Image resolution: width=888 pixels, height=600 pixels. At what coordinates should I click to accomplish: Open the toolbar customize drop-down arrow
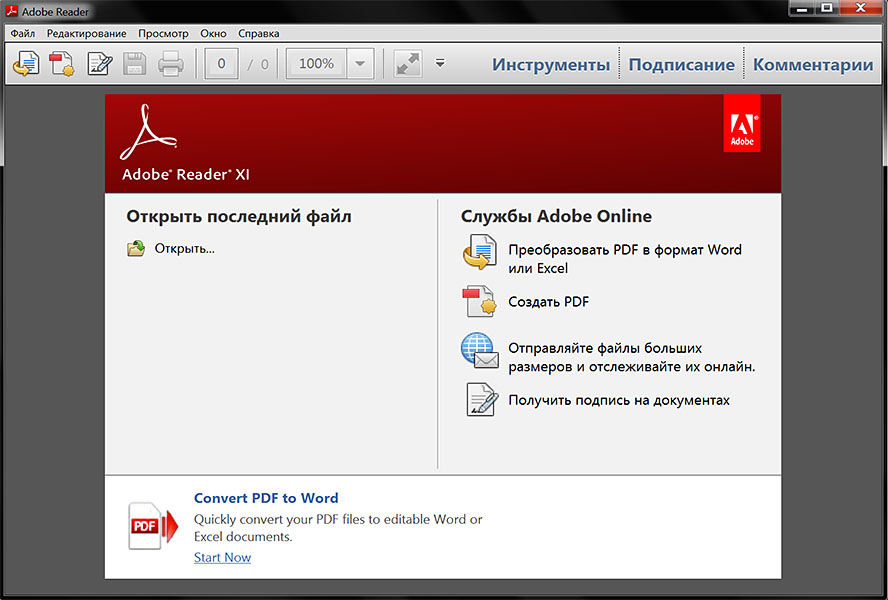[440, 63]
